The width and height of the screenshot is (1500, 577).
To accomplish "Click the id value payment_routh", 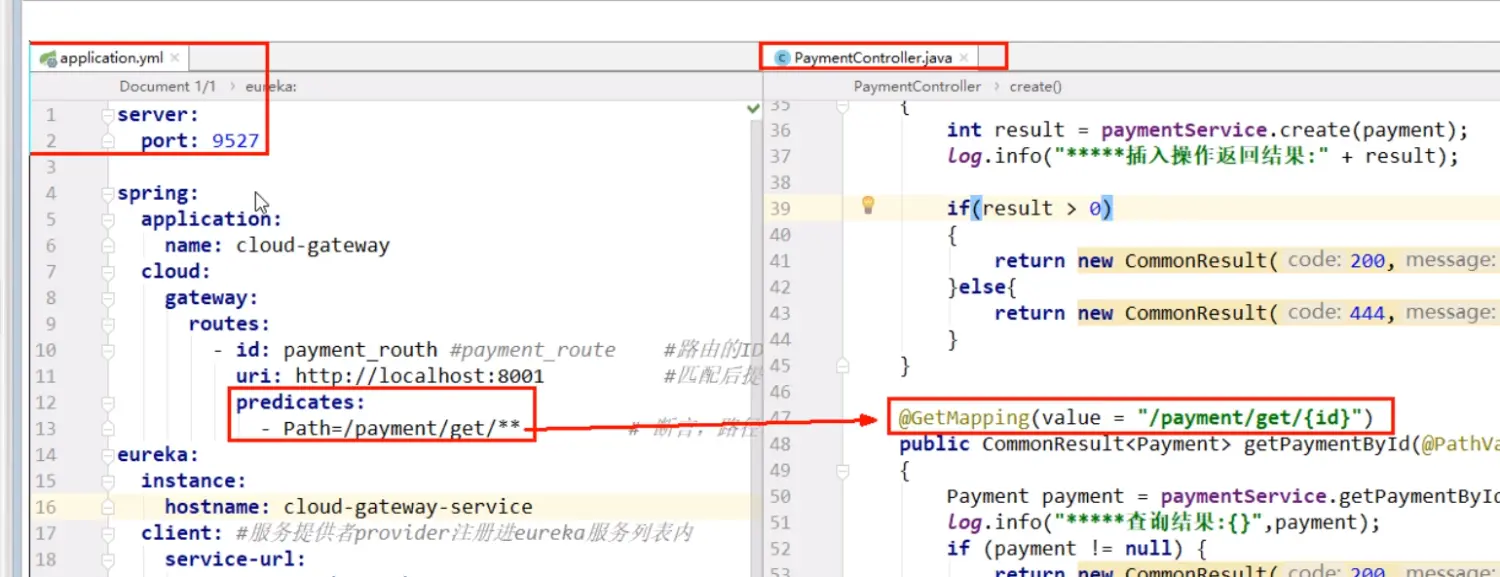I will pyautogui.click(x=361, y=350).
